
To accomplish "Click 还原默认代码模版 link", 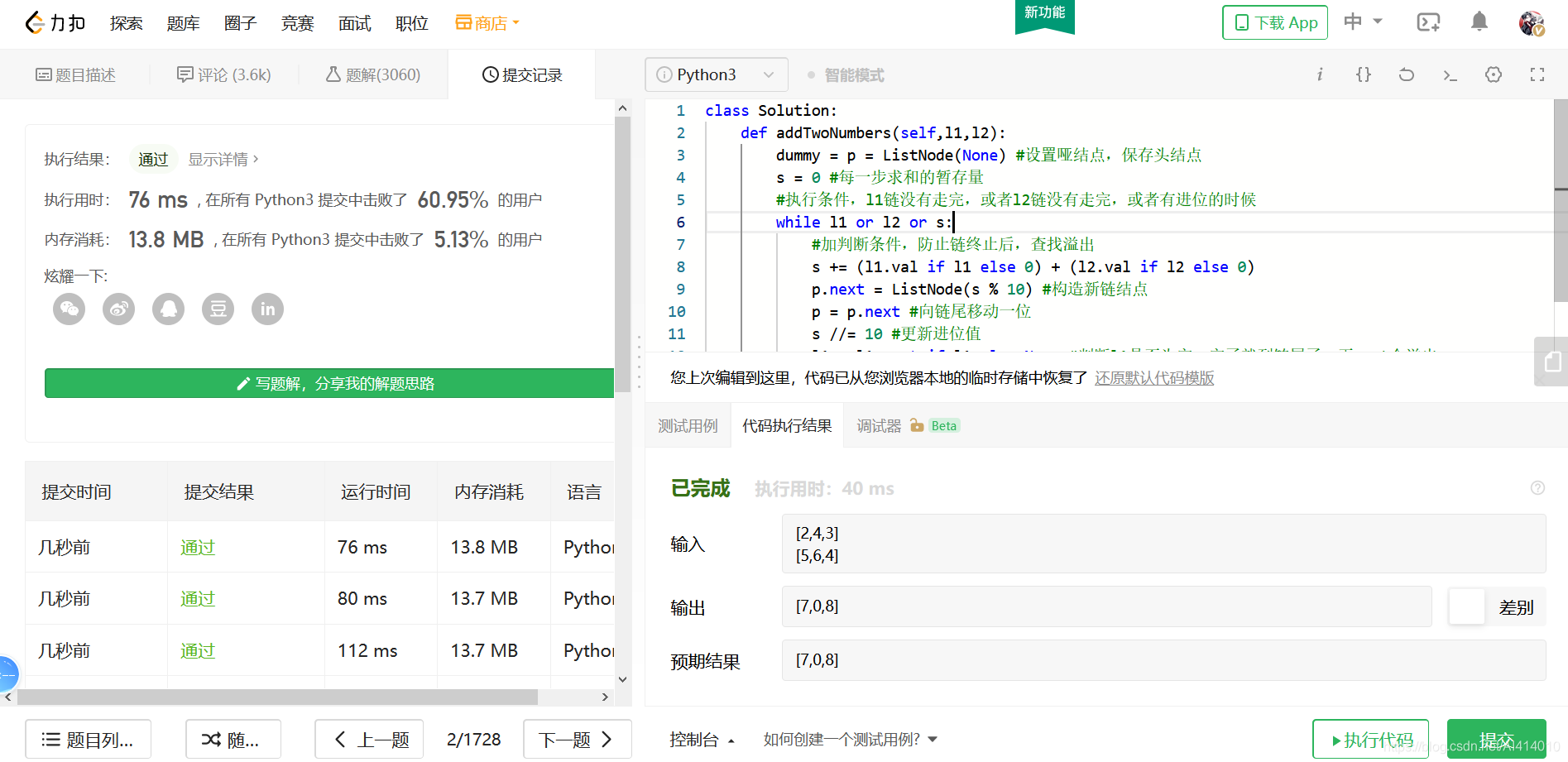I will click(x=1154, y=378).
